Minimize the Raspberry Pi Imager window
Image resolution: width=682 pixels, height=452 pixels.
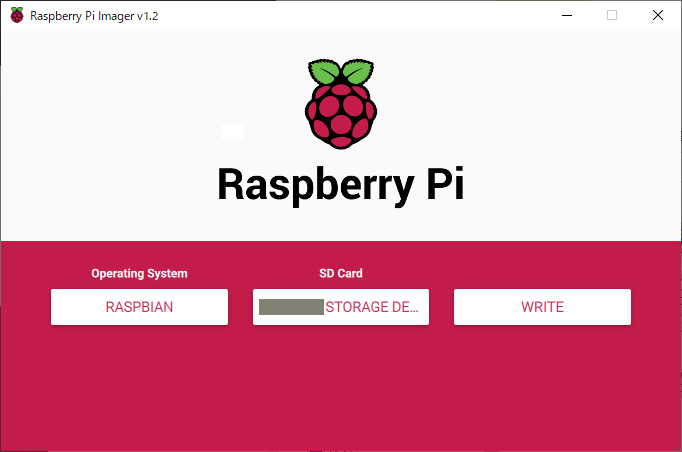[x=567, y=15]
